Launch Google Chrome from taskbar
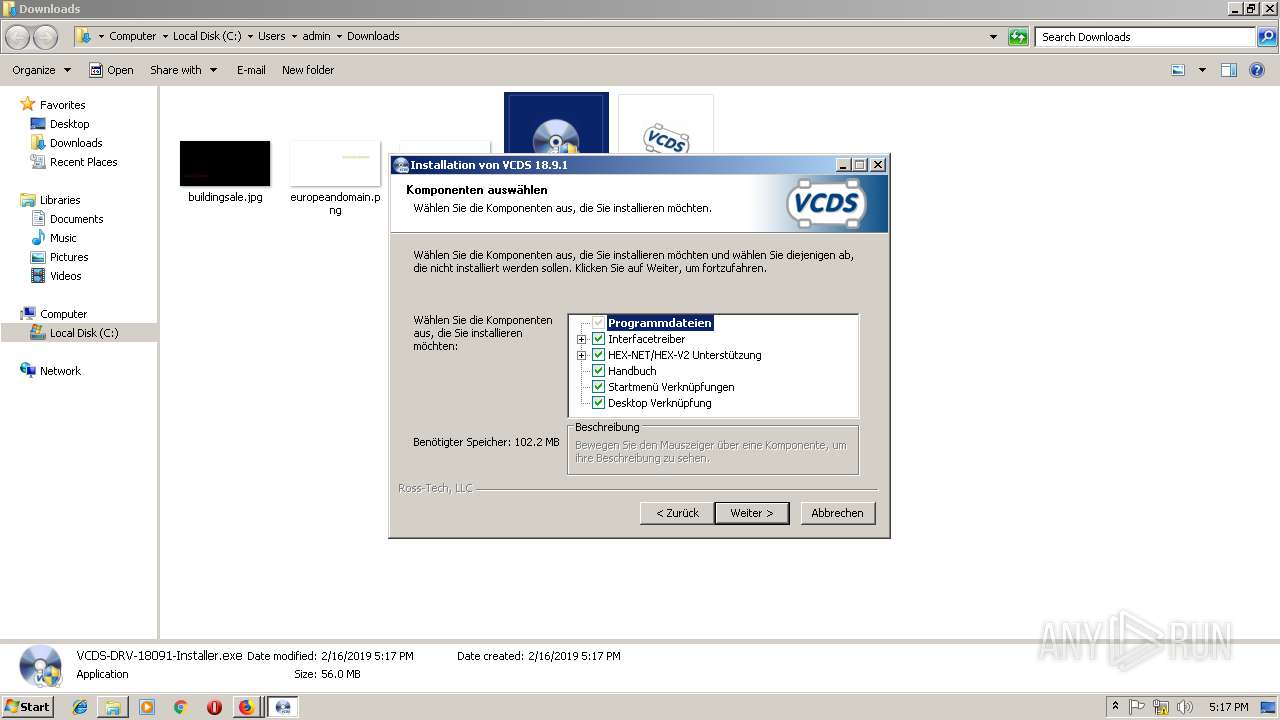Viewport: 1280px width, 720px height. pyautogui.click(x=180, y=707)
